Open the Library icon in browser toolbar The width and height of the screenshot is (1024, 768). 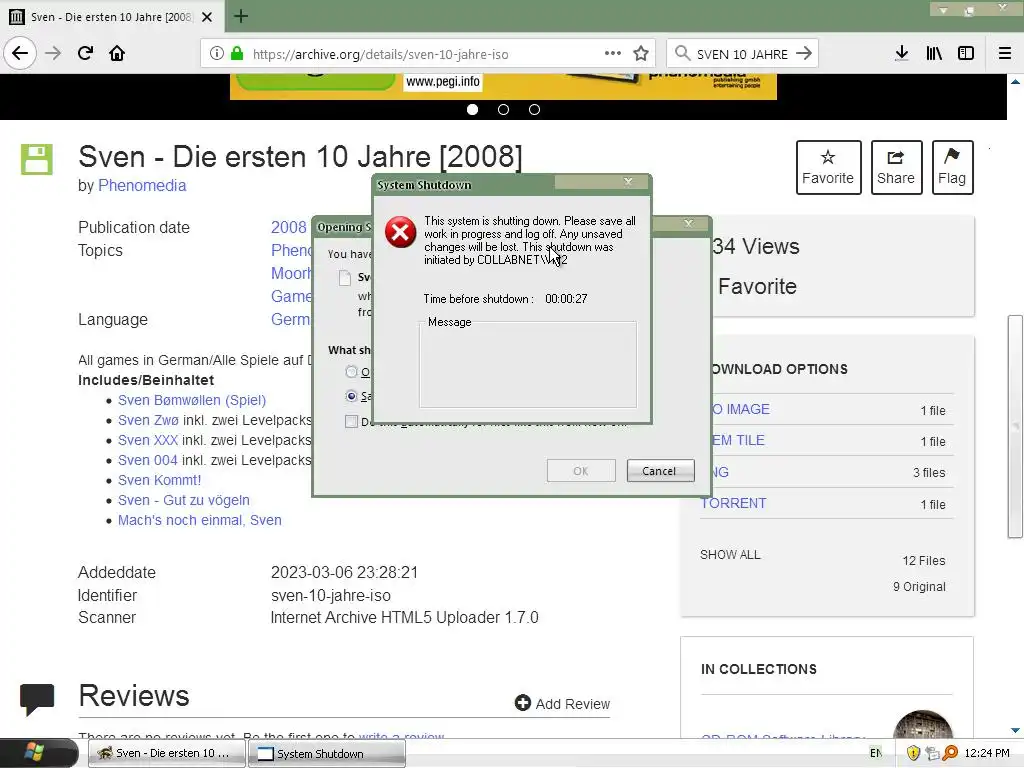[934, 53]
